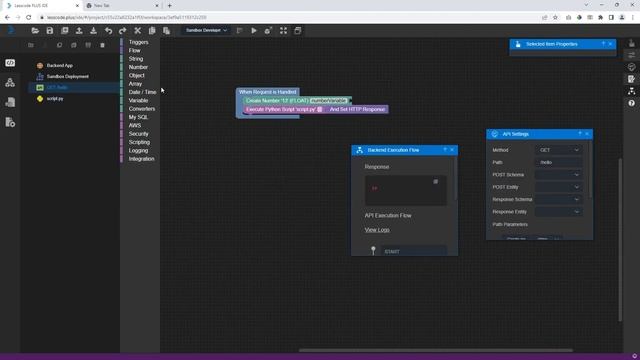640x360 pixels.
Task: Open the Response Entity dropdown
Action: (558, 212)
